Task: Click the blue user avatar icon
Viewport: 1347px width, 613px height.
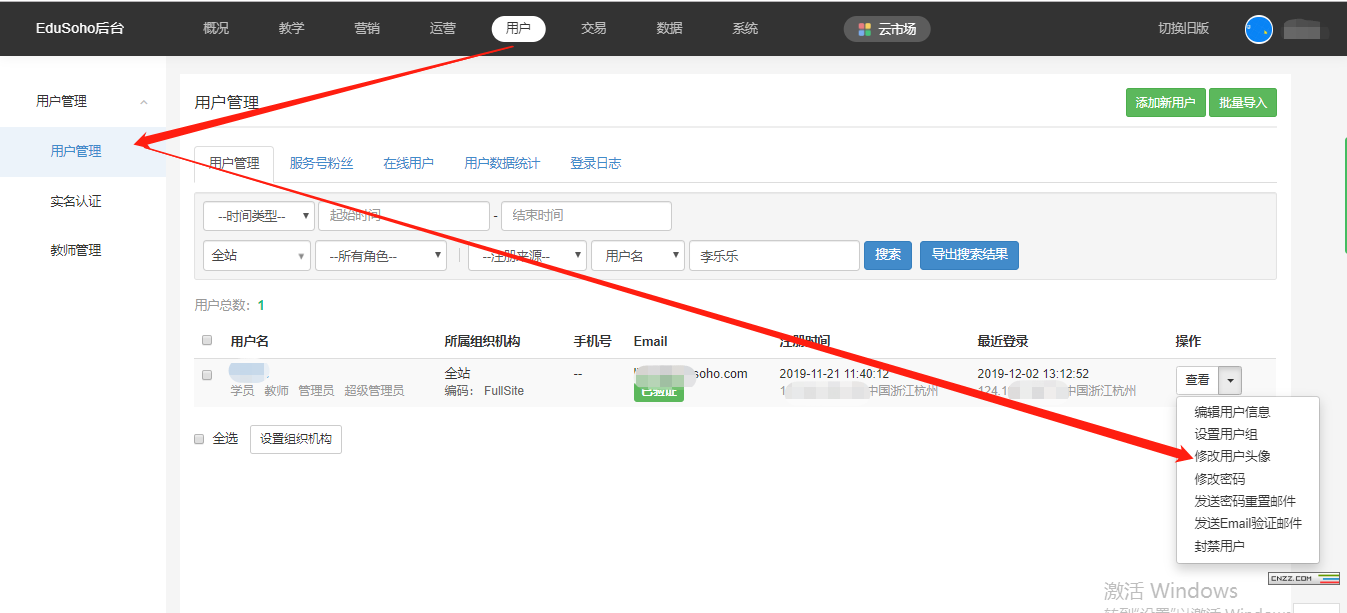Action: (x=1258, y=29)
